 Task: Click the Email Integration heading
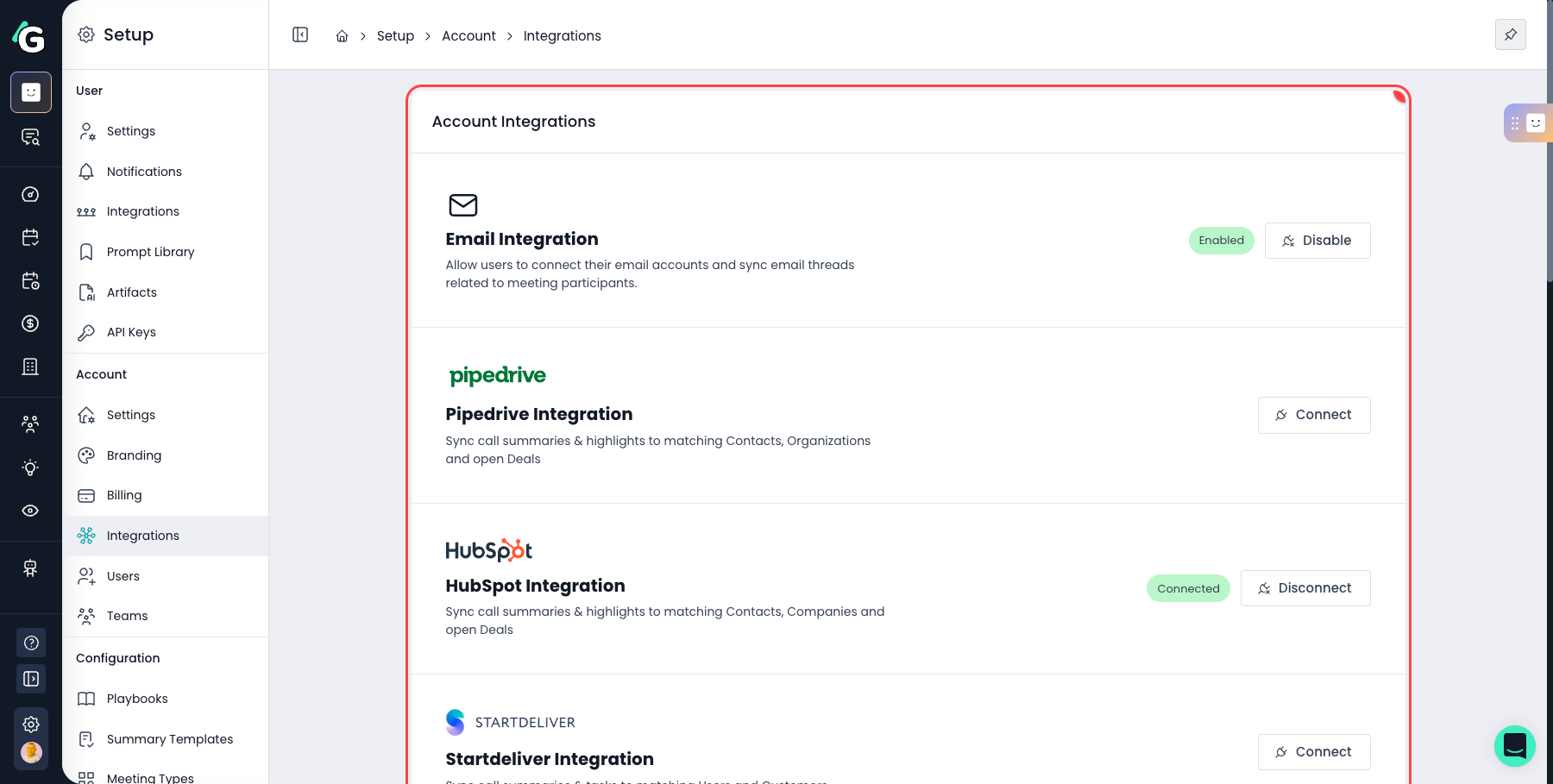tap(522, 239)
